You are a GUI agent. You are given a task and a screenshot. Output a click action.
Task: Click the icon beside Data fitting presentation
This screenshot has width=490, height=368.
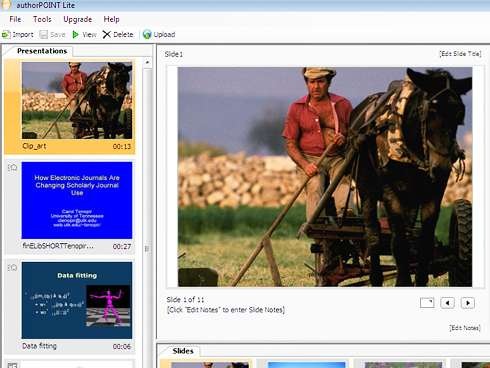pyautogui.click(x=12, y=267)
